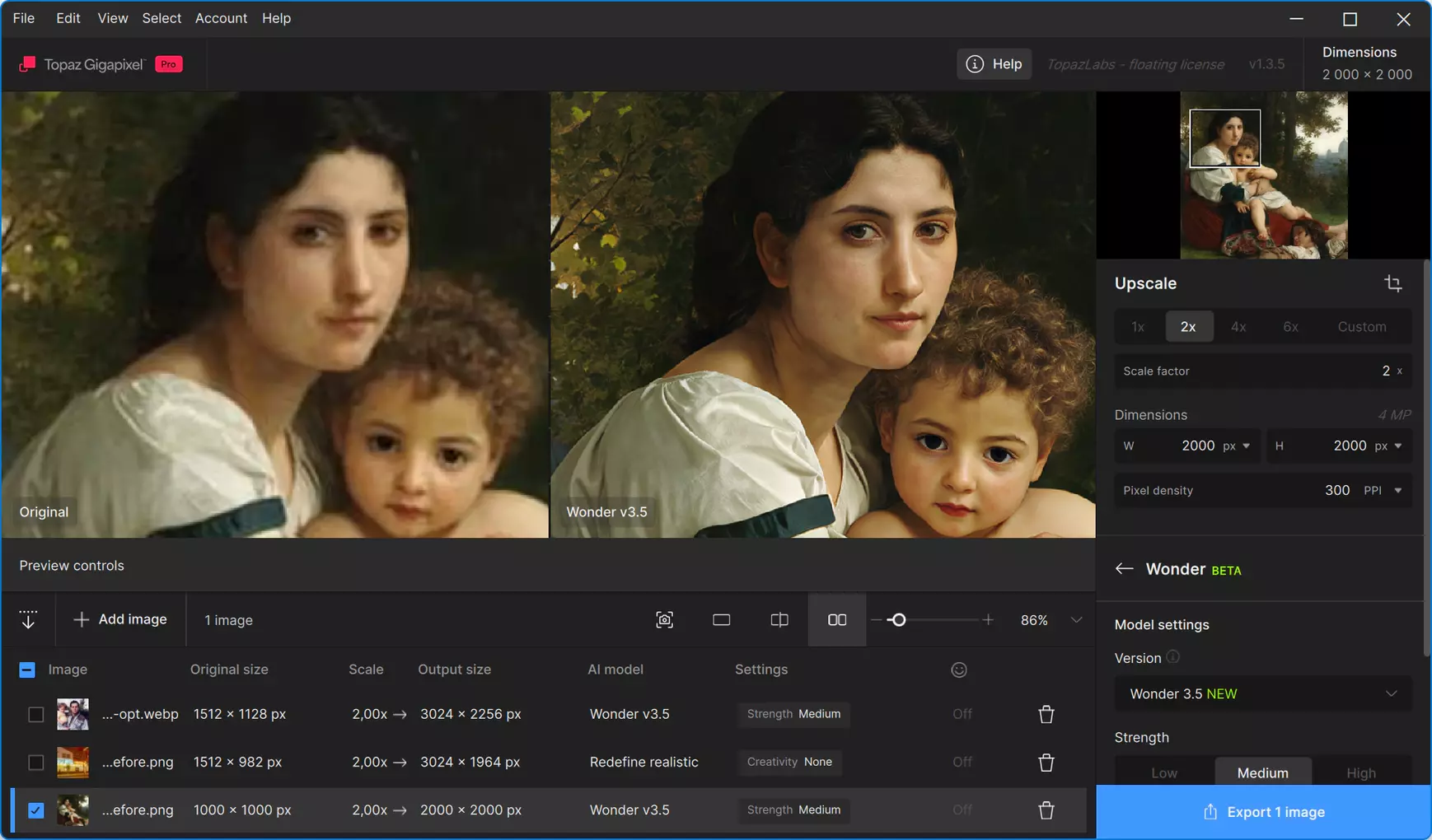Click Add image button
The image size is (1432, 840).
[120, 619]
